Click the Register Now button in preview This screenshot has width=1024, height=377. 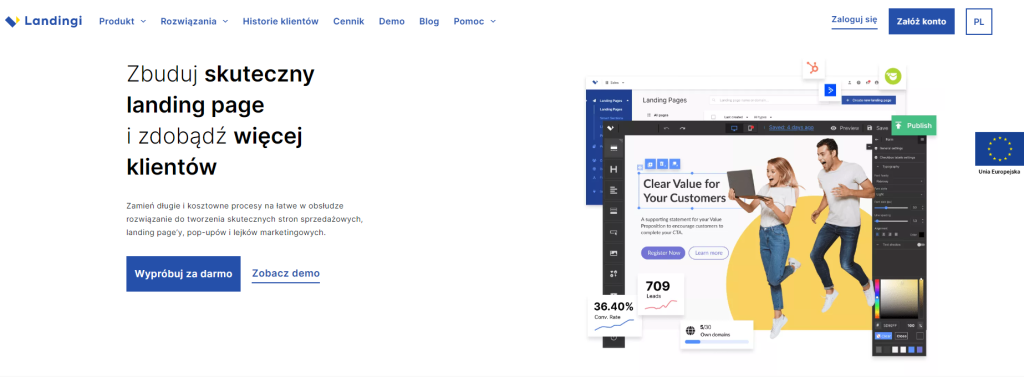click(663, 253)
